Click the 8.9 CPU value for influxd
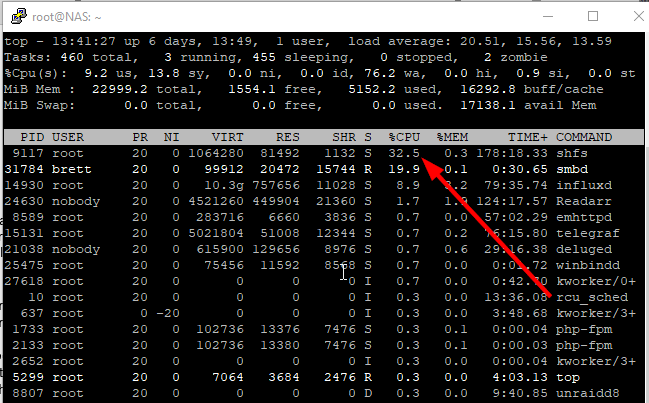649x403 pixels. (x=408, y=185)
